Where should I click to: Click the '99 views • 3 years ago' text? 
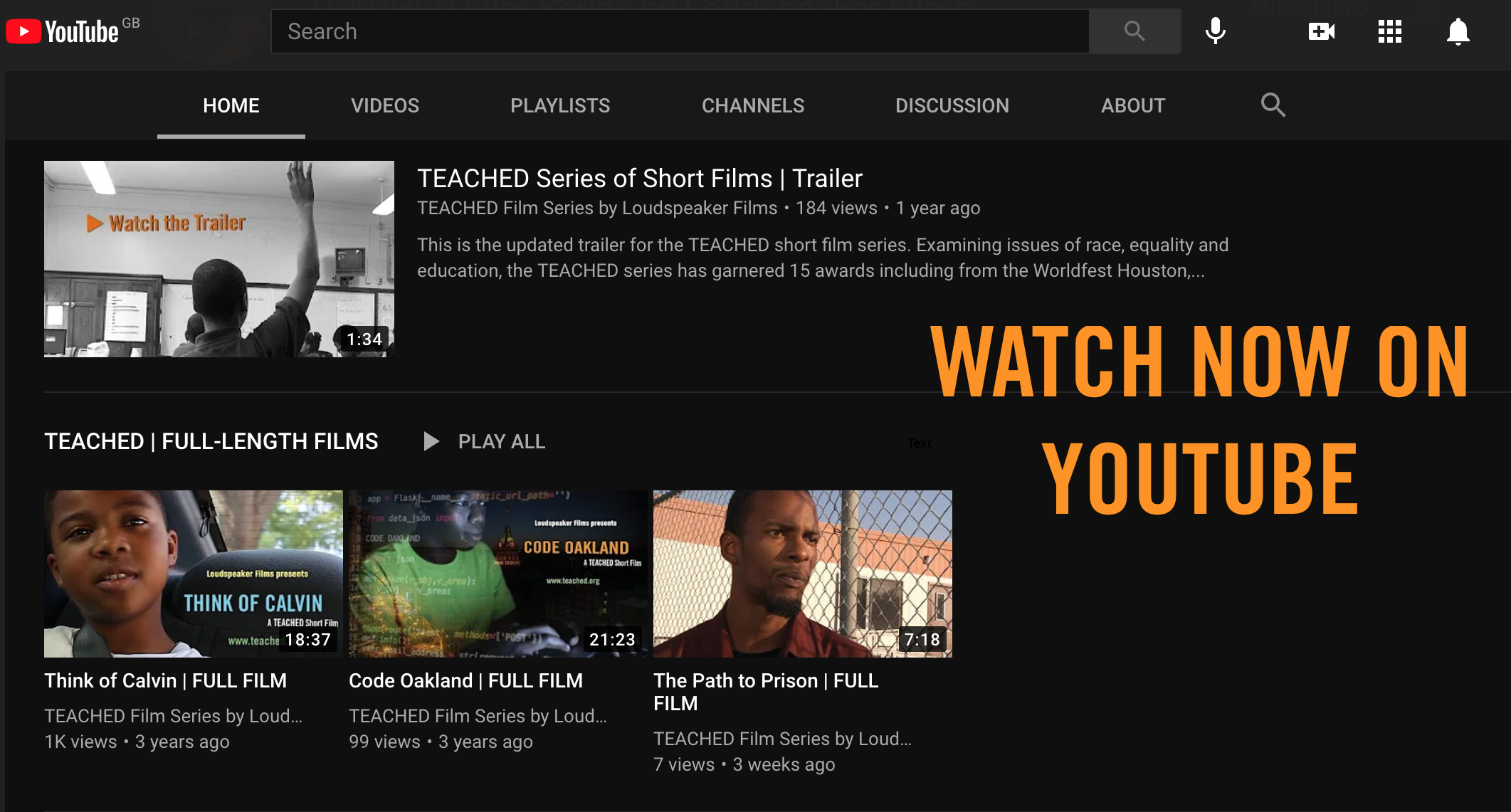pyautogui.click(x=441, y=742)
